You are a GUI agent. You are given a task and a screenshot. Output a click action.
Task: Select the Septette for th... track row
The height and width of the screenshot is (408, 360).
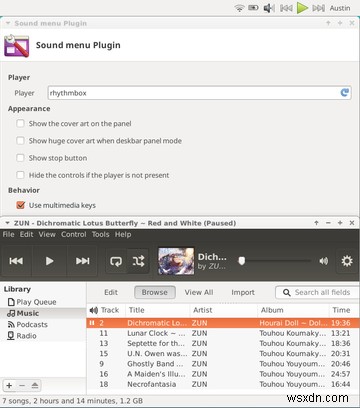tap(223, 343)
